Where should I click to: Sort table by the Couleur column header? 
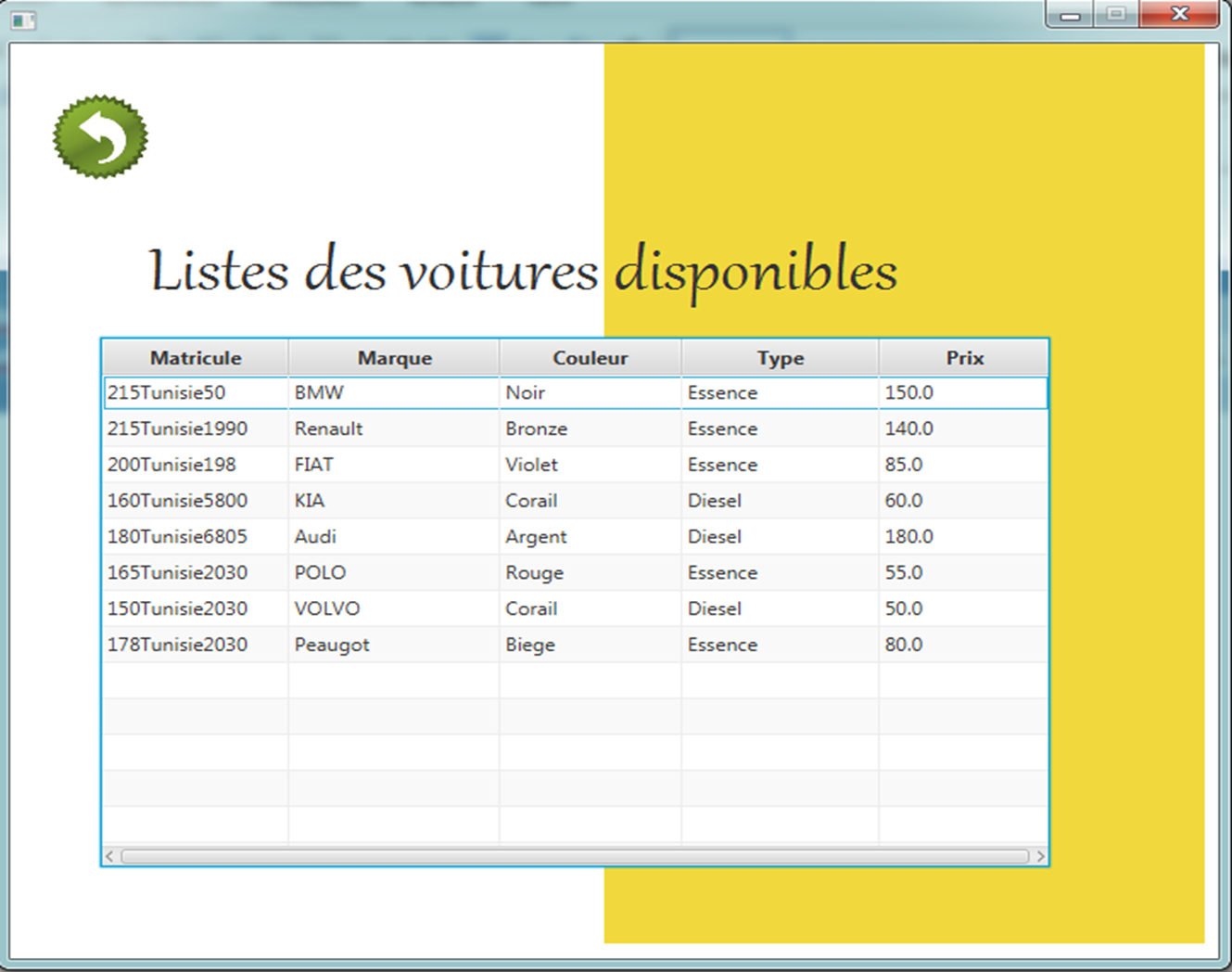coord(590,357)
